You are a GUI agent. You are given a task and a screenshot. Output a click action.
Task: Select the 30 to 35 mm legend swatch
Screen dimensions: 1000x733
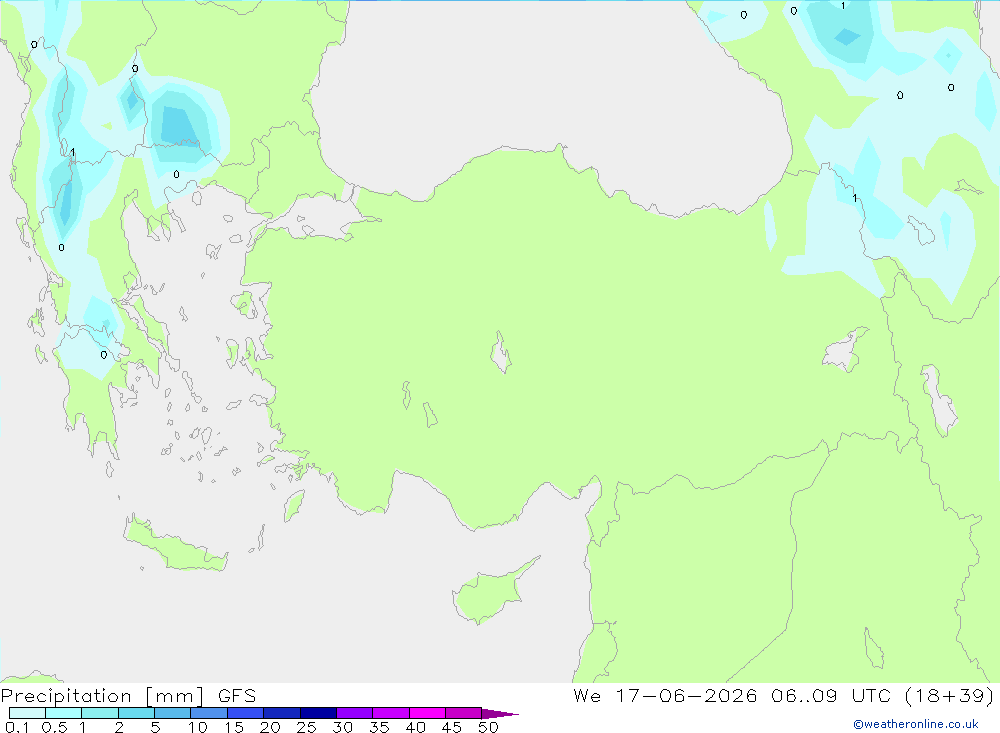(355, 713)
